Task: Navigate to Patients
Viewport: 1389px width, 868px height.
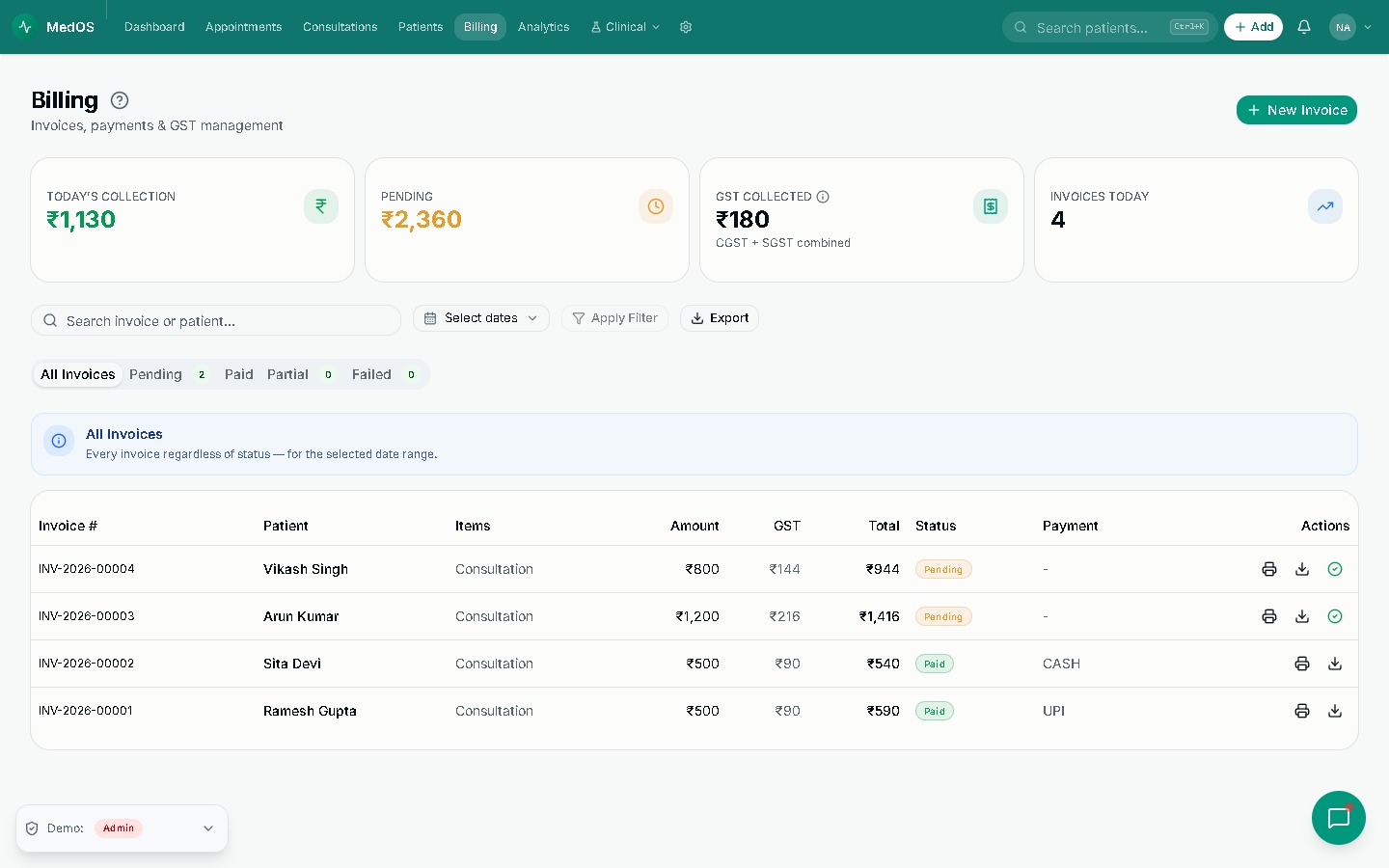Action: (x=421, y=27)
